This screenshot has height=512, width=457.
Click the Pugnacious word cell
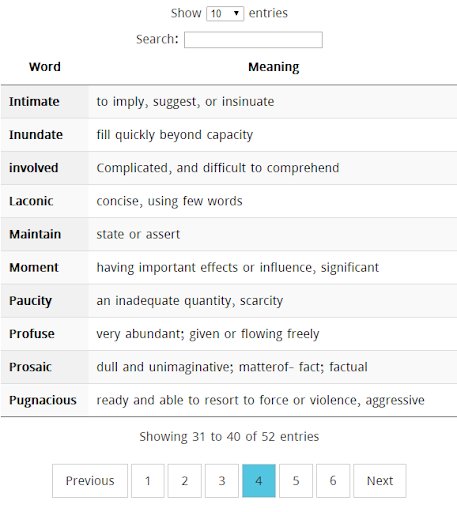tap(45, 400)
